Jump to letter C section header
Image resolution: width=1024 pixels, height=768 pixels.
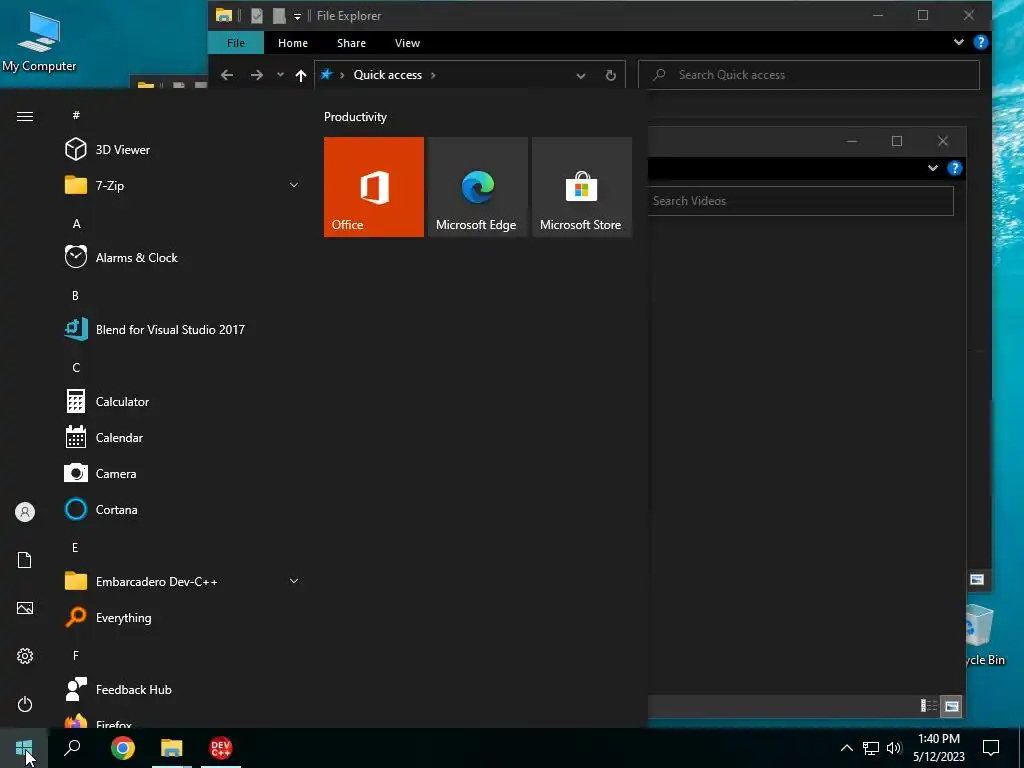point(76,368)
